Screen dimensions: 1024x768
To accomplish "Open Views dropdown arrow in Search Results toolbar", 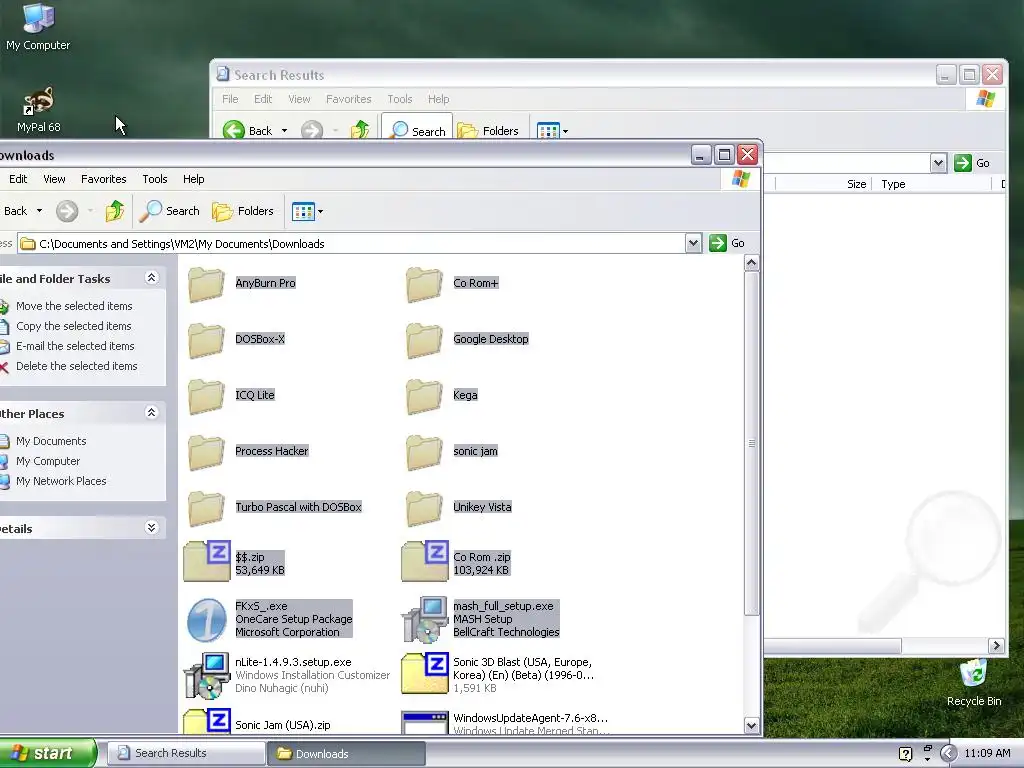I will click(566, 131).
